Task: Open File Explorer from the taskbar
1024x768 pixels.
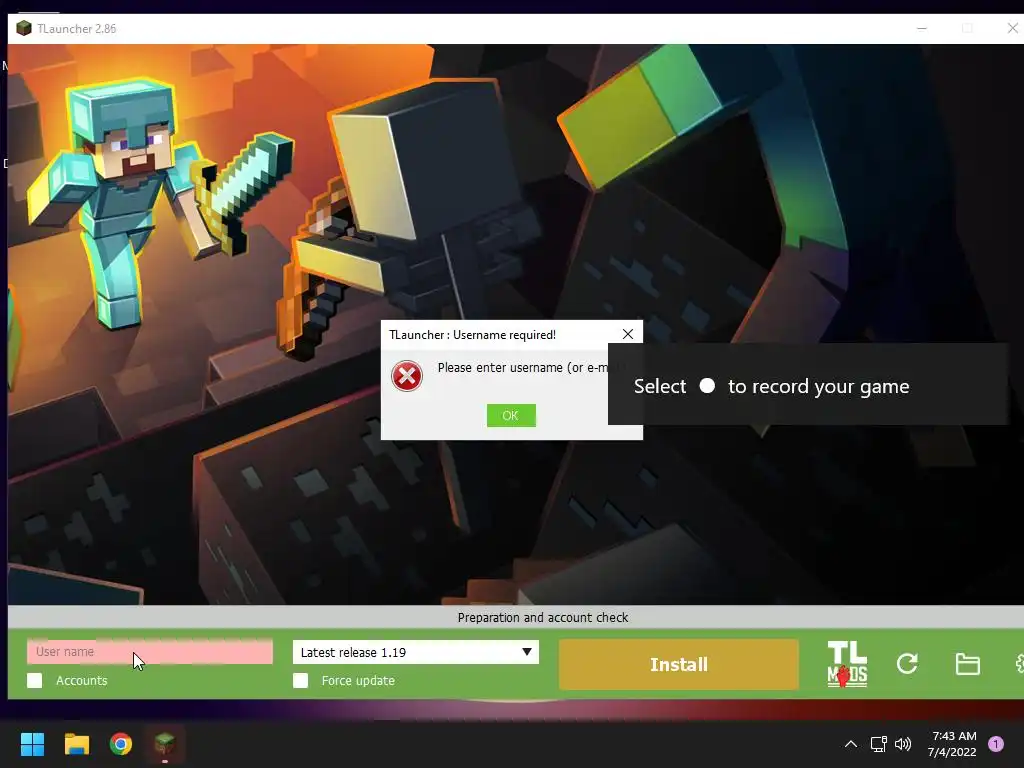Action: pyautogui.click(x=76, y=744)
